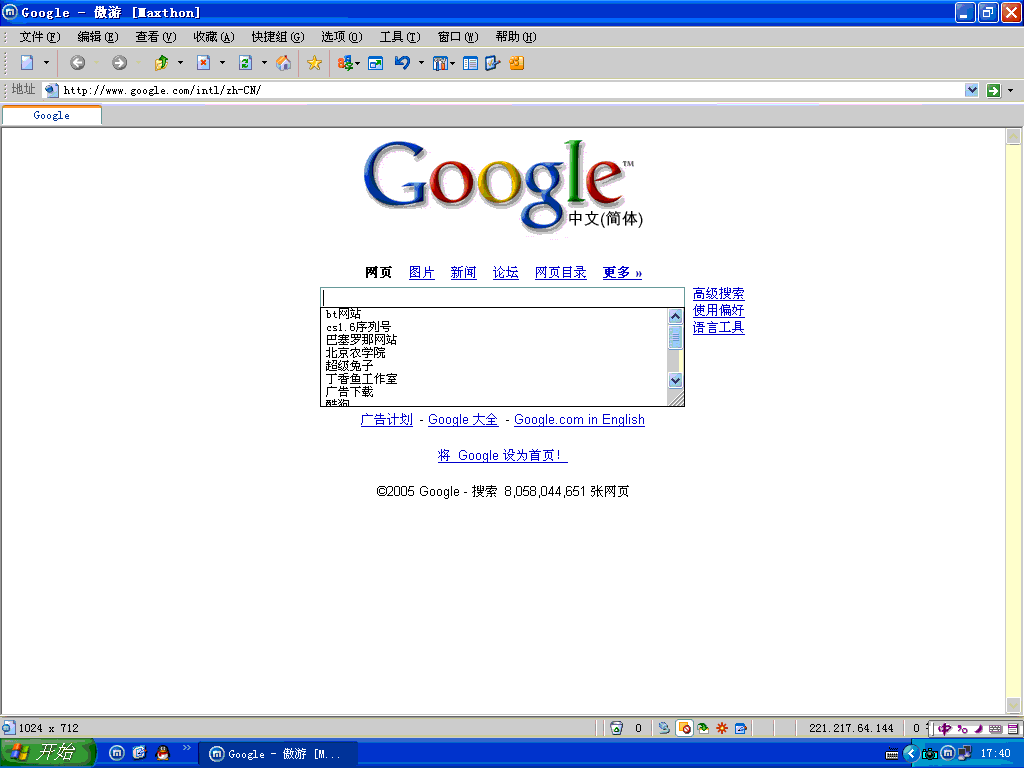Expand the New page dropdown arrow
Screen dimensions: 1024x768
pyautogui.click(x=46, y=63)
